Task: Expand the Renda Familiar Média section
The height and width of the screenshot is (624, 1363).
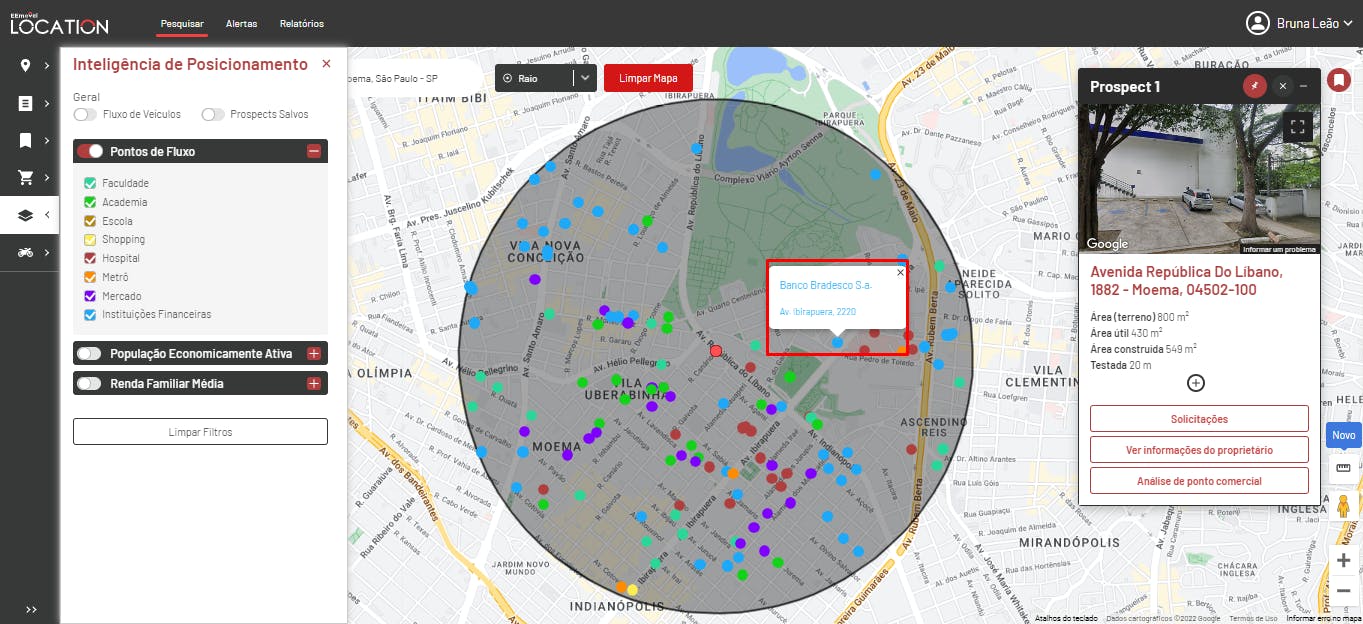Action: pos(314,383)
